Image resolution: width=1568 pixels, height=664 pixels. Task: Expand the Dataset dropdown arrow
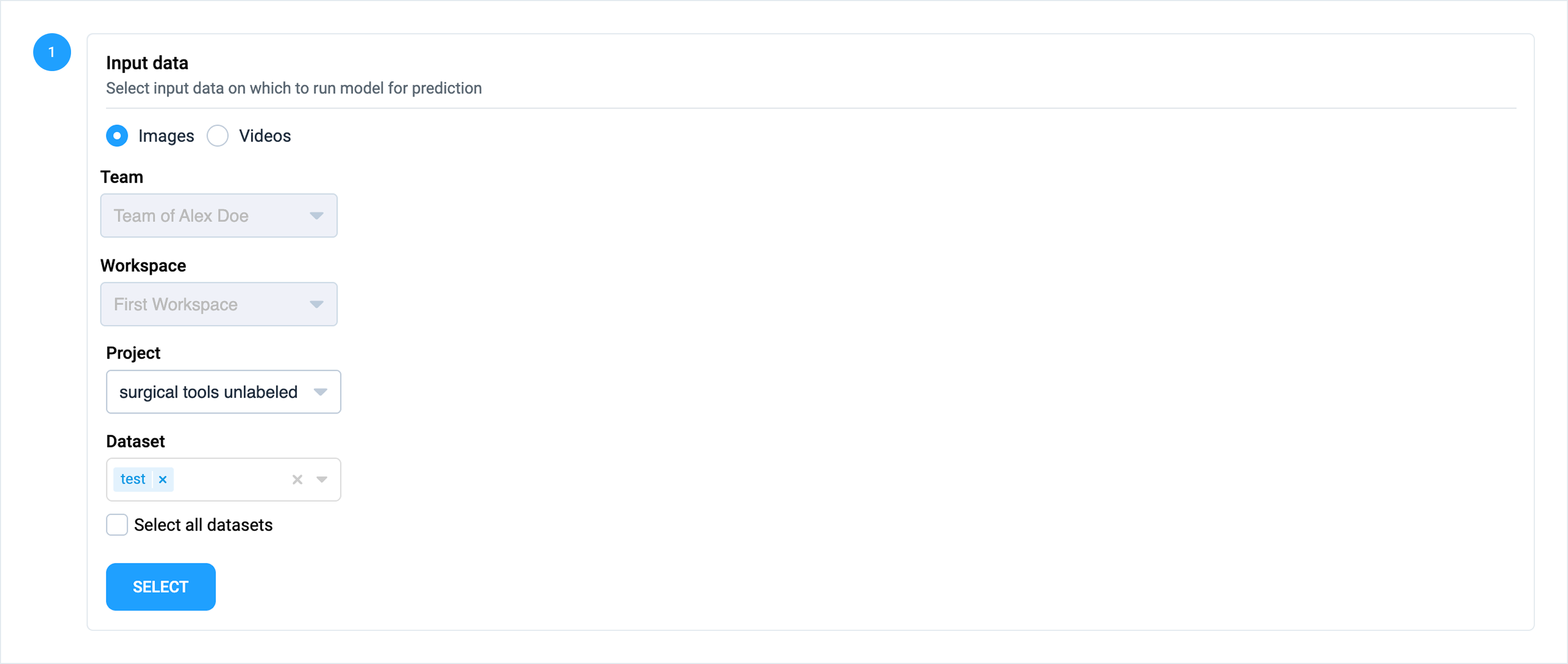[x=322, y=479]
